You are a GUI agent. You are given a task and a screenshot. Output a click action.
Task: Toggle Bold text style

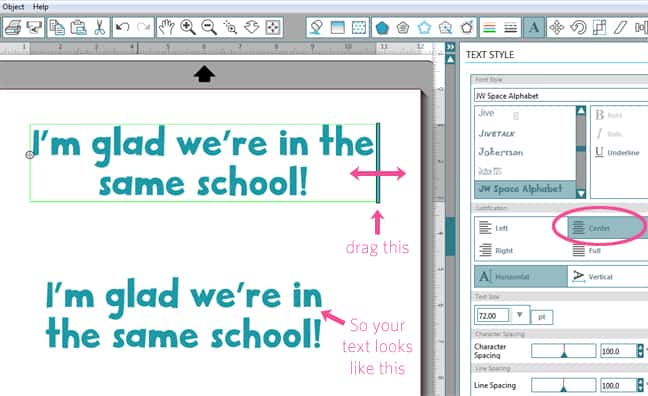[x=608, y=115]
